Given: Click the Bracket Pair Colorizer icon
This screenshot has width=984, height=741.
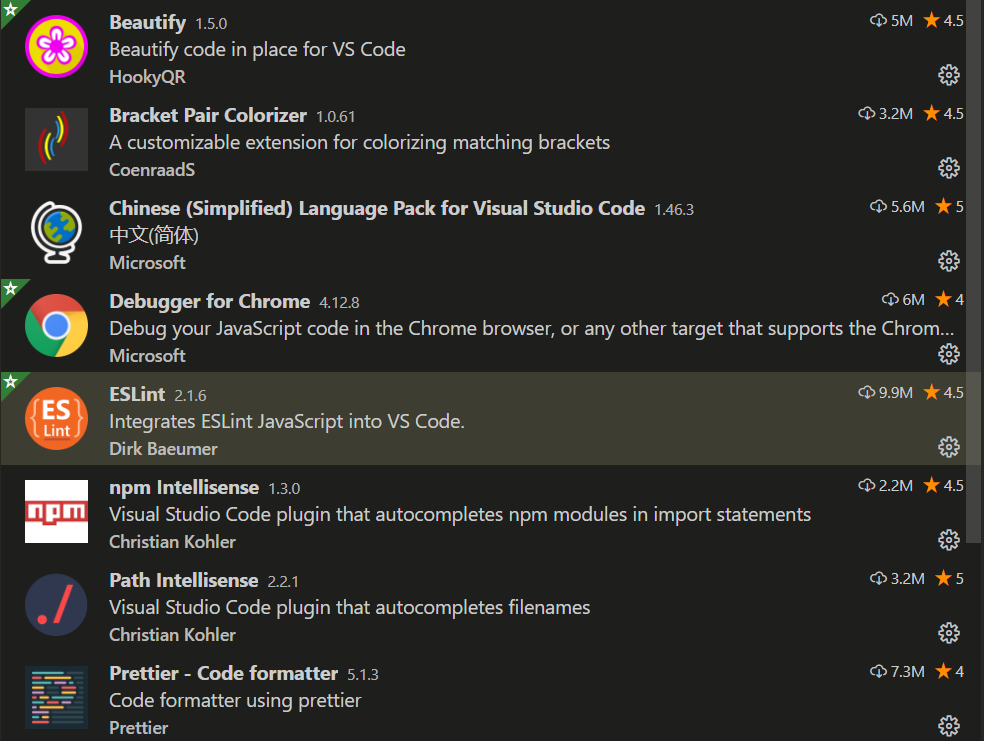Looking at the screenshot, I should pos(56,140).
